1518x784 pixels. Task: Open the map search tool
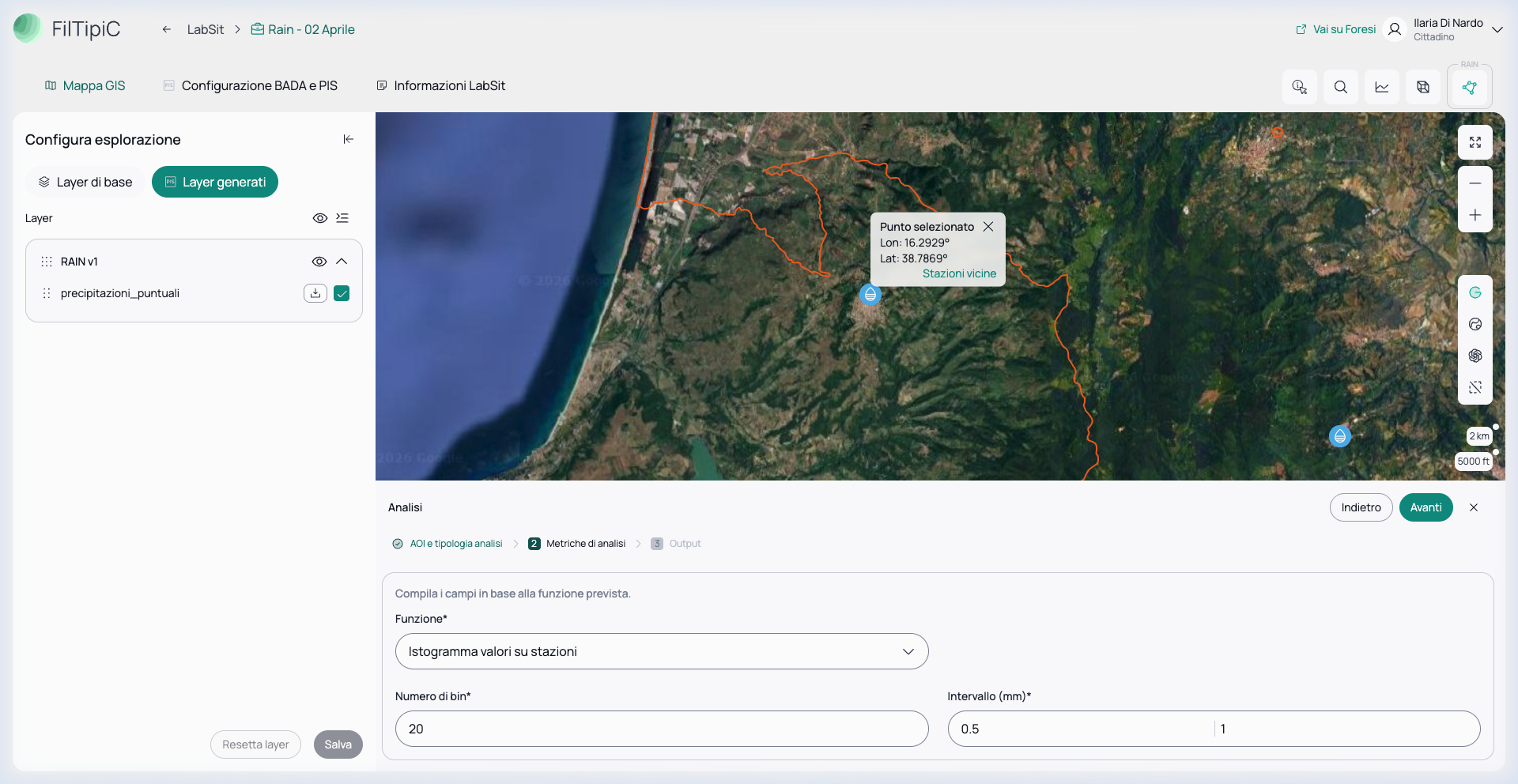point(1341,87)
